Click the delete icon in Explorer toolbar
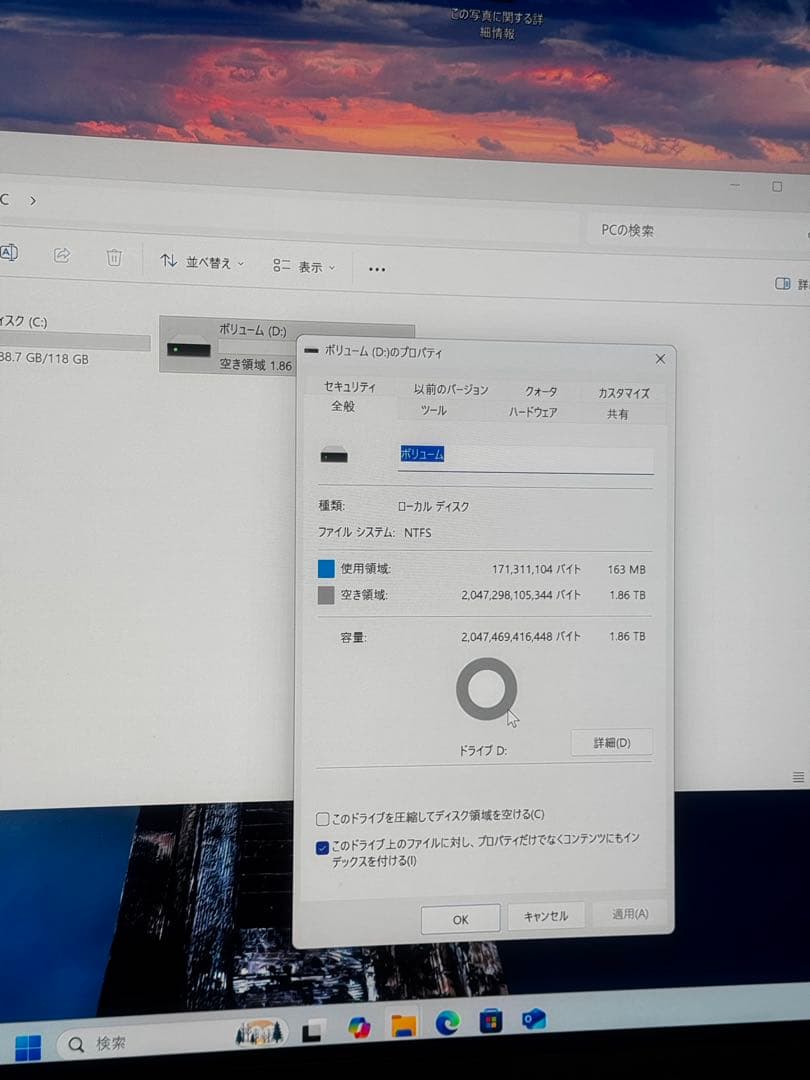The width and height of the screenshot is (810, 1080). [x=113, y=258]
